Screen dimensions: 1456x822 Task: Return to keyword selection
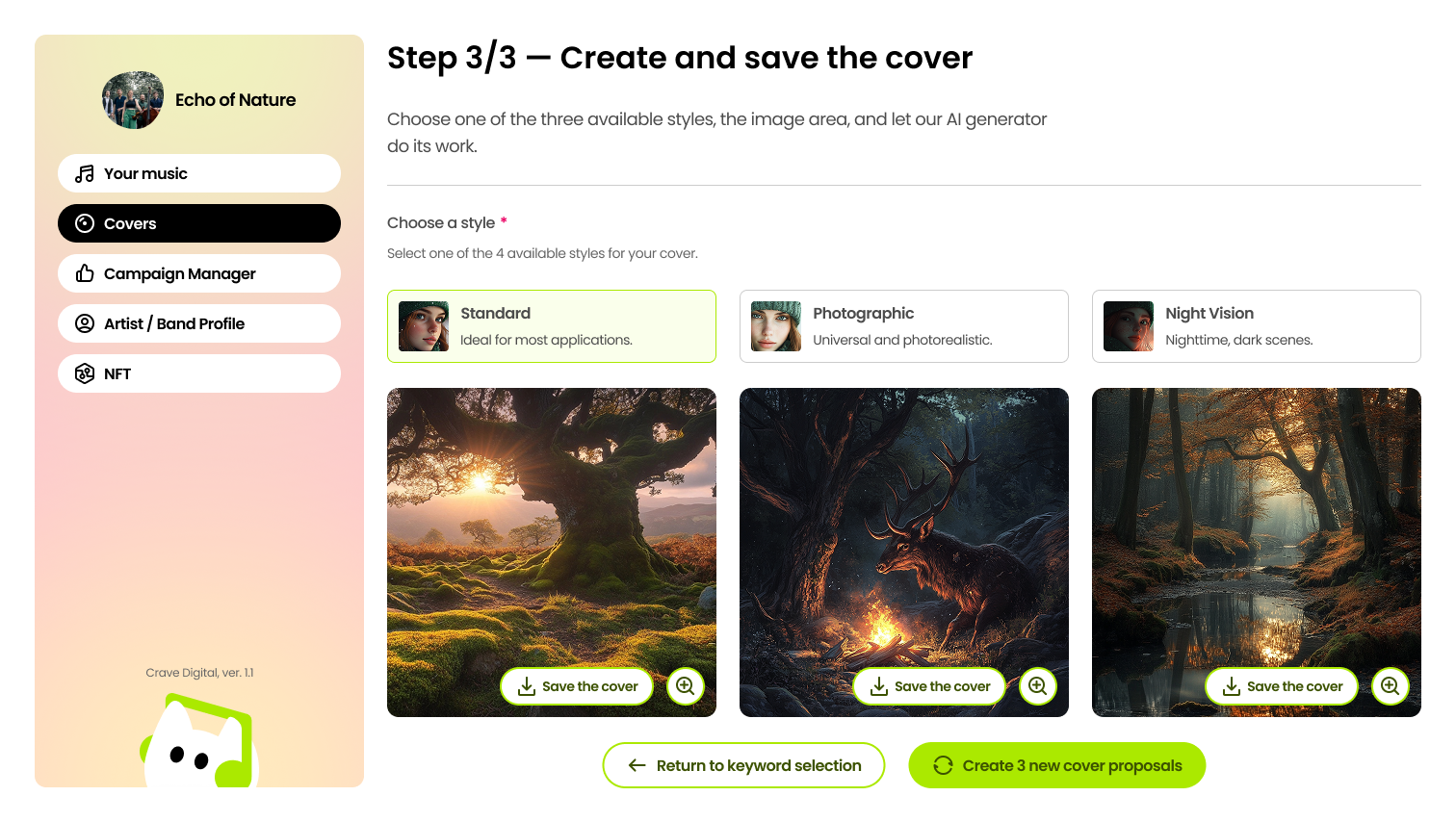pos(743,765)
